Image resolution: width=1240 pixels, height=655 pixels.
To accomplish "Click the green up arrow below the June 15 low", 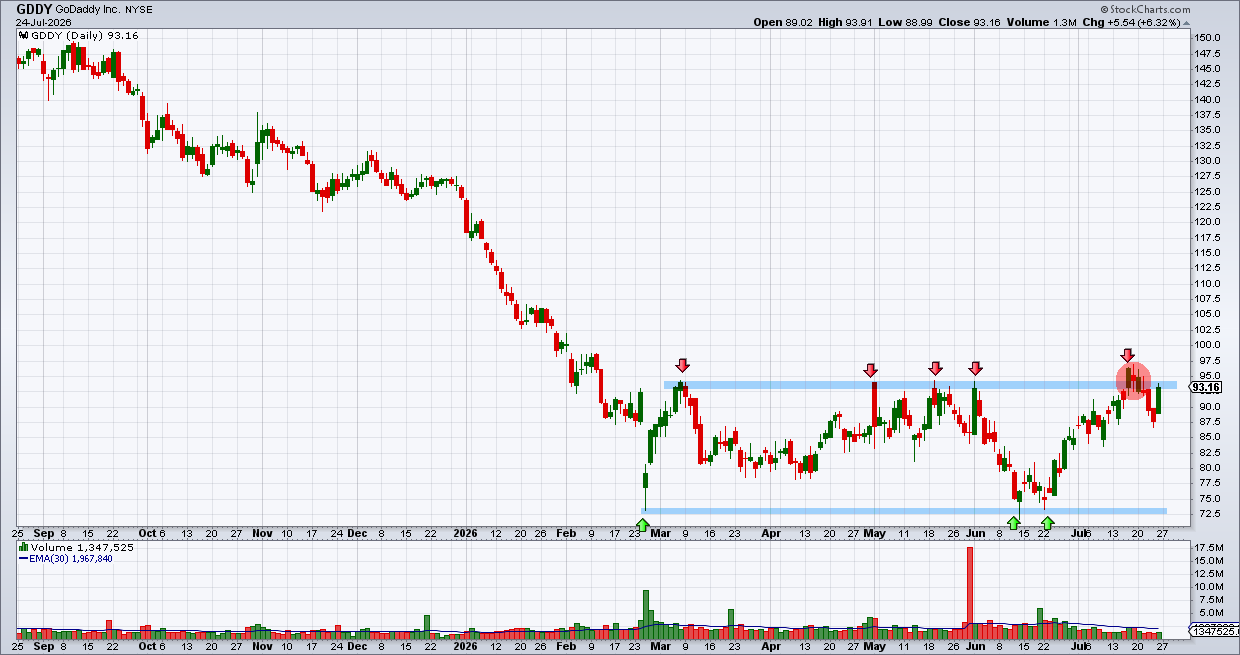I will click(1014, 523).
